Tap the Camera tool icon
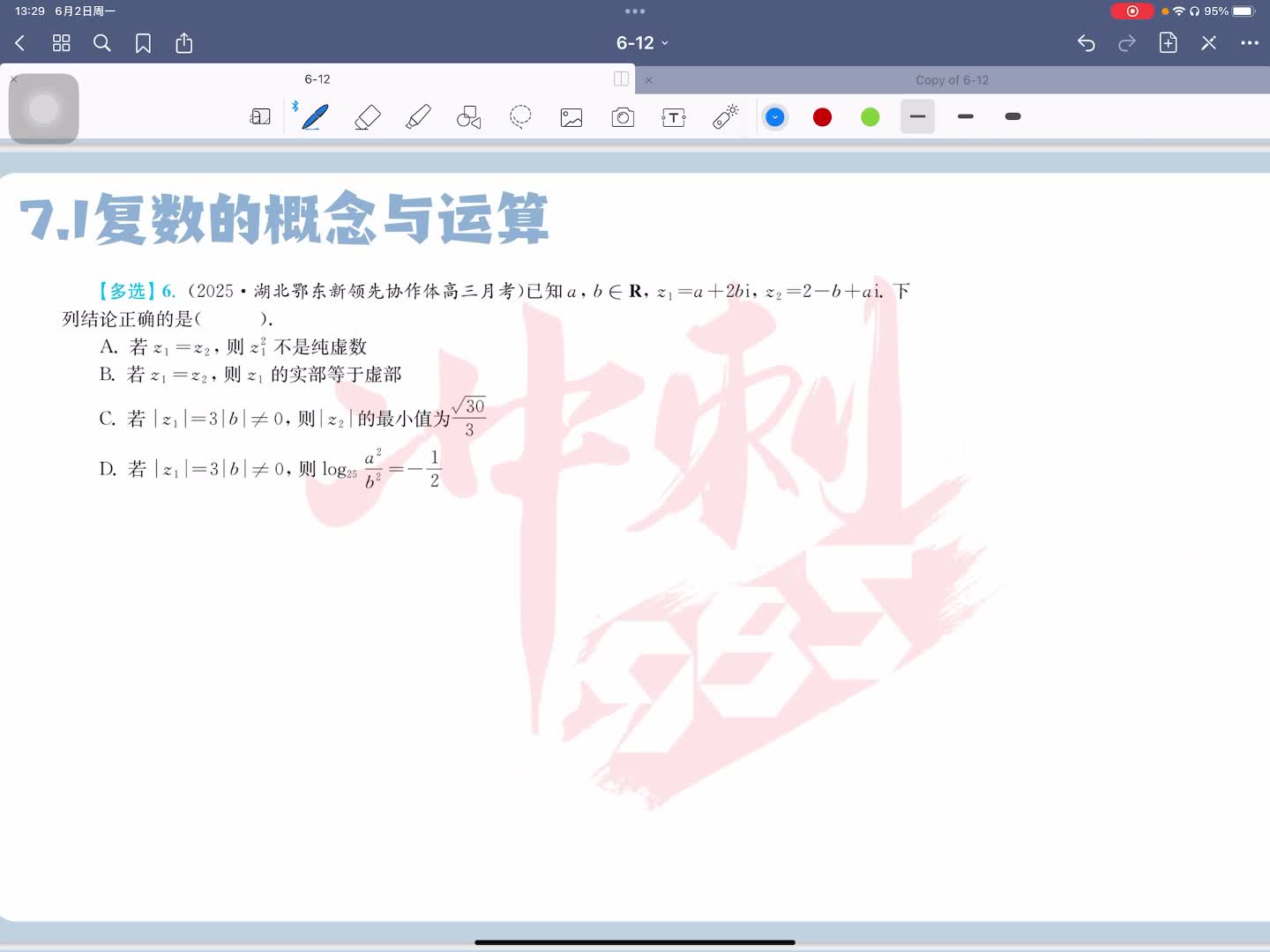Viewport: 1270px width, 952px height. (623, 117)
